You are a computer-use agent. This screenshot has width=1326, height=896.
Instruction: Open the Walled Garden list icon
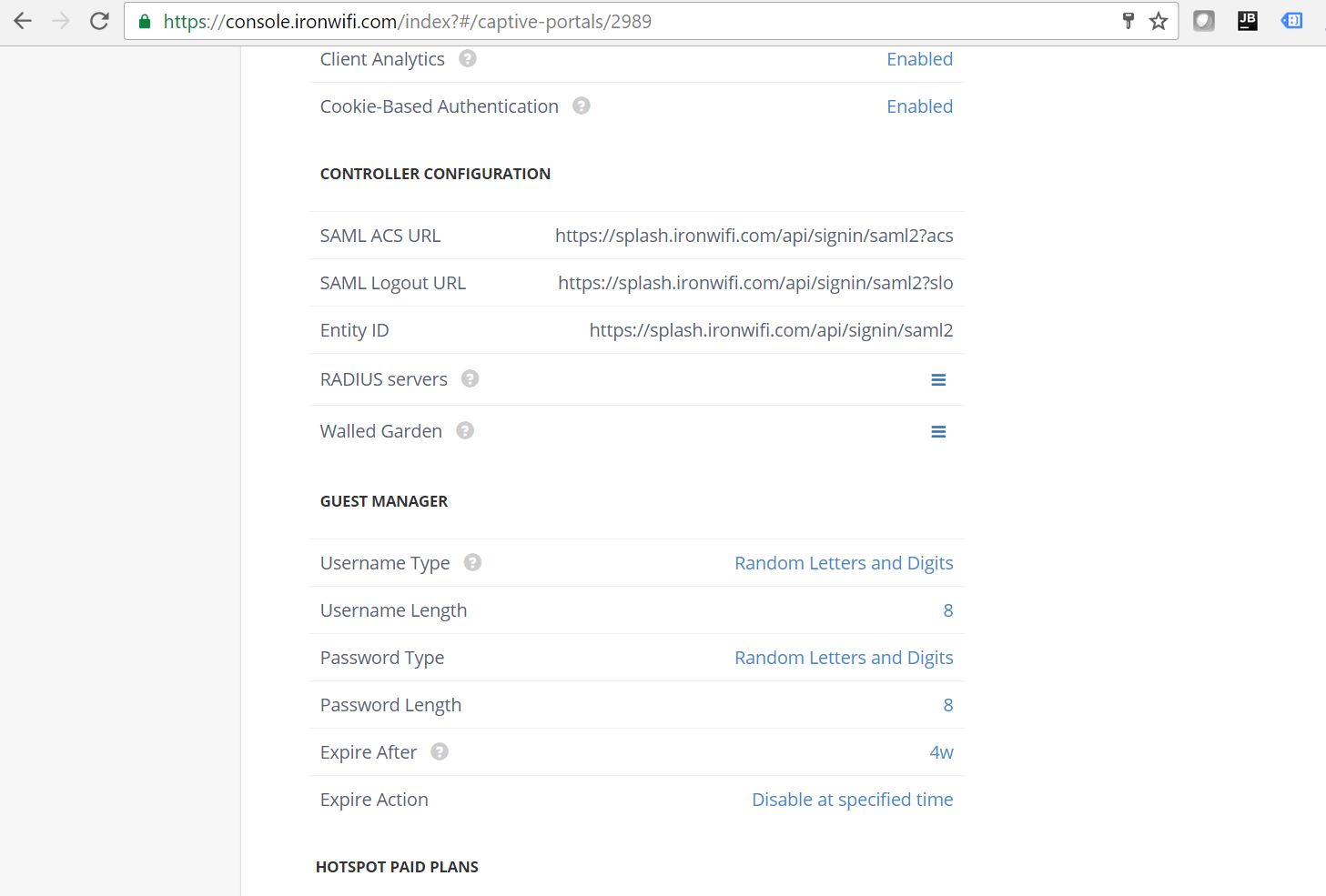[938, 431]
